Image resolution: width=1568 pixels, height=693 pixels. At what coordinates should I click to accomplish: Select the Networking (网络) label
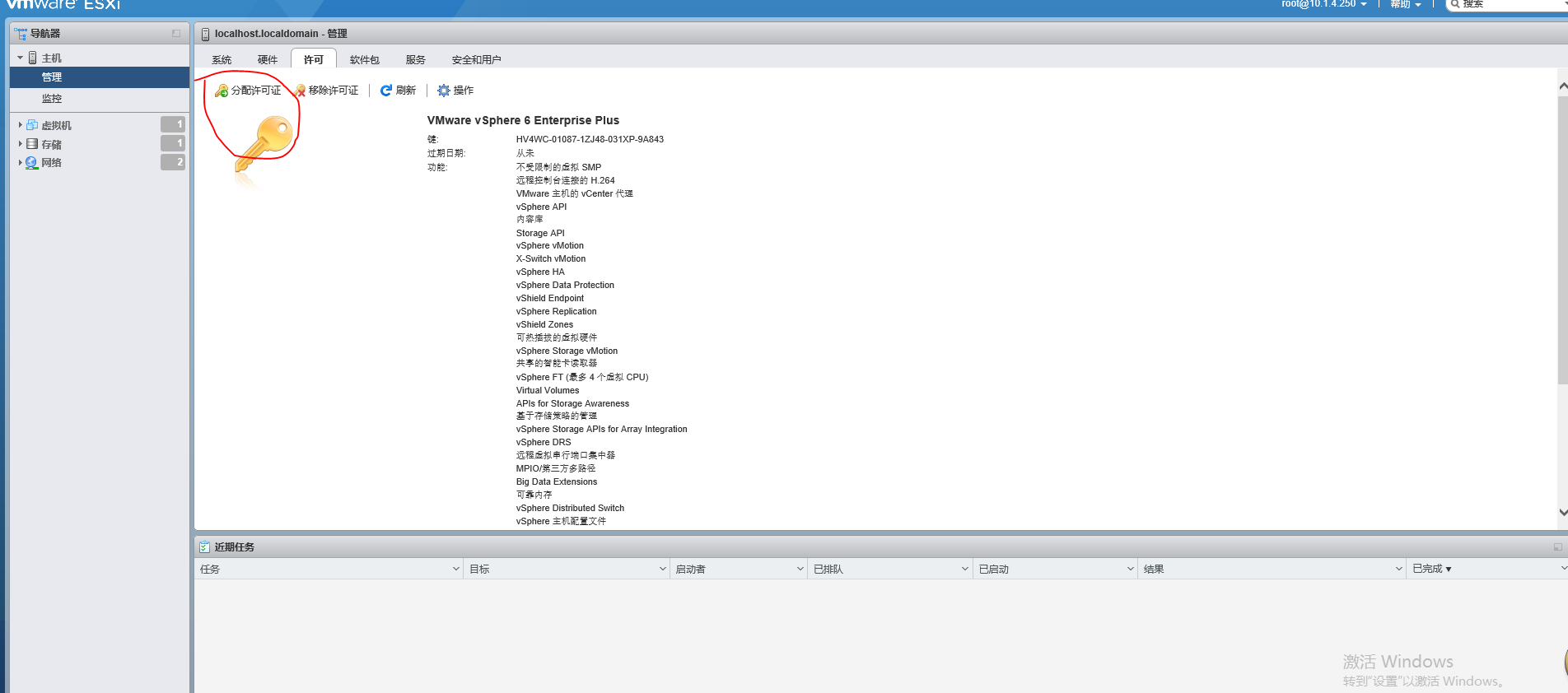pyautogui.click(x=52, y=162)
